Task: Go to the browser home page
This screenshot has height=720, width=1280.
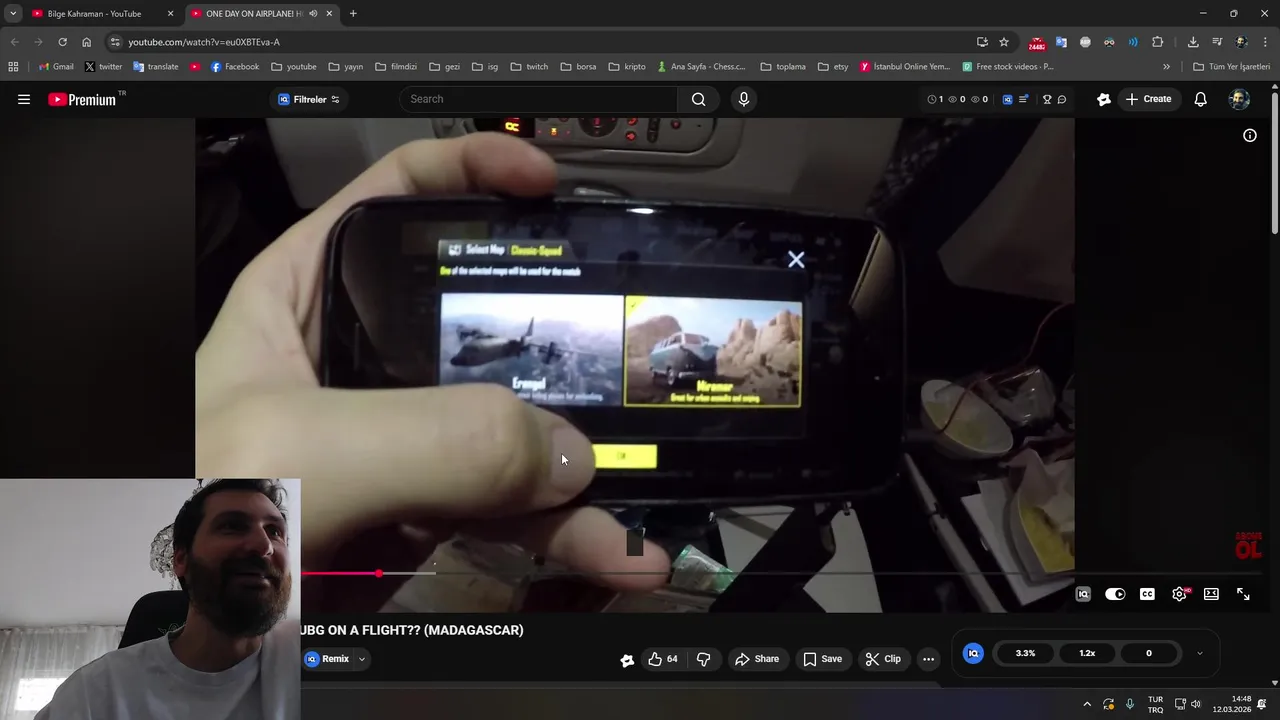Action: pos(86,42)
